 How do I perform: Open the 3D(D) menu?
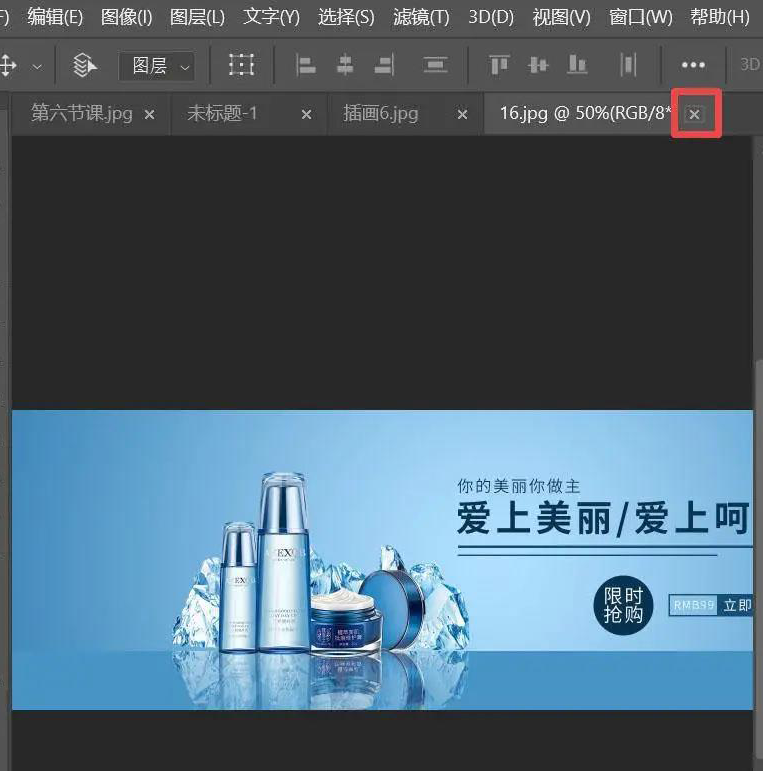[x=491, y=17]
